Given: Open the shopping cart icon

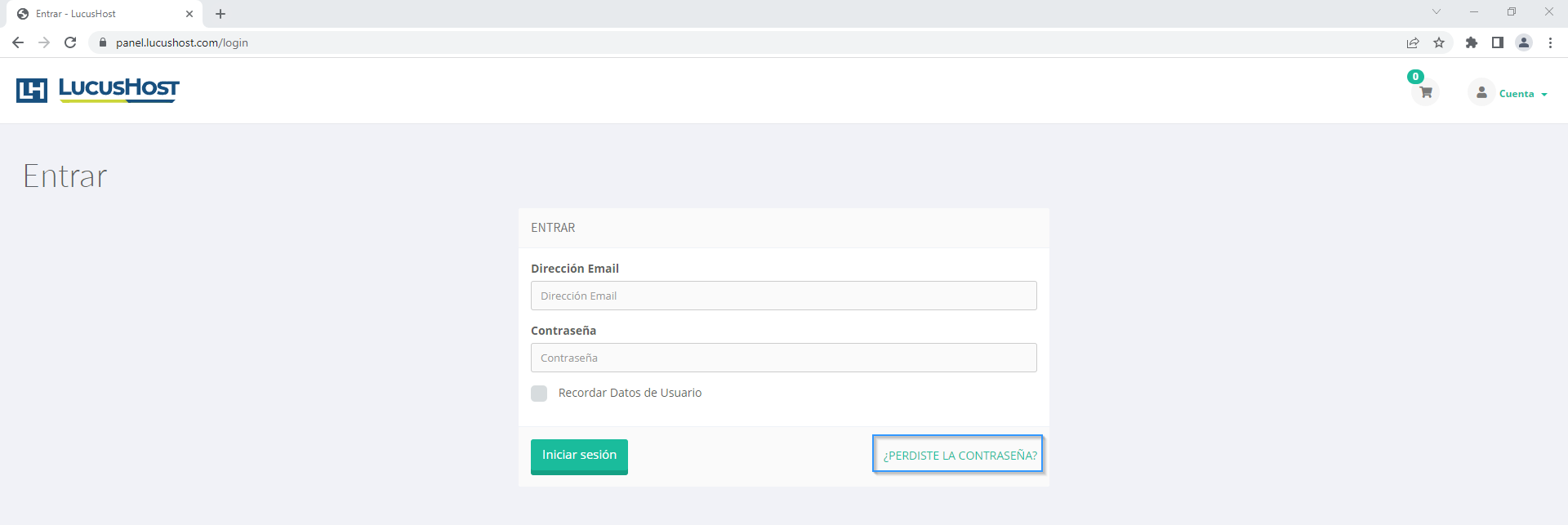Looking at the screenshot, I should coord(1425,92).
